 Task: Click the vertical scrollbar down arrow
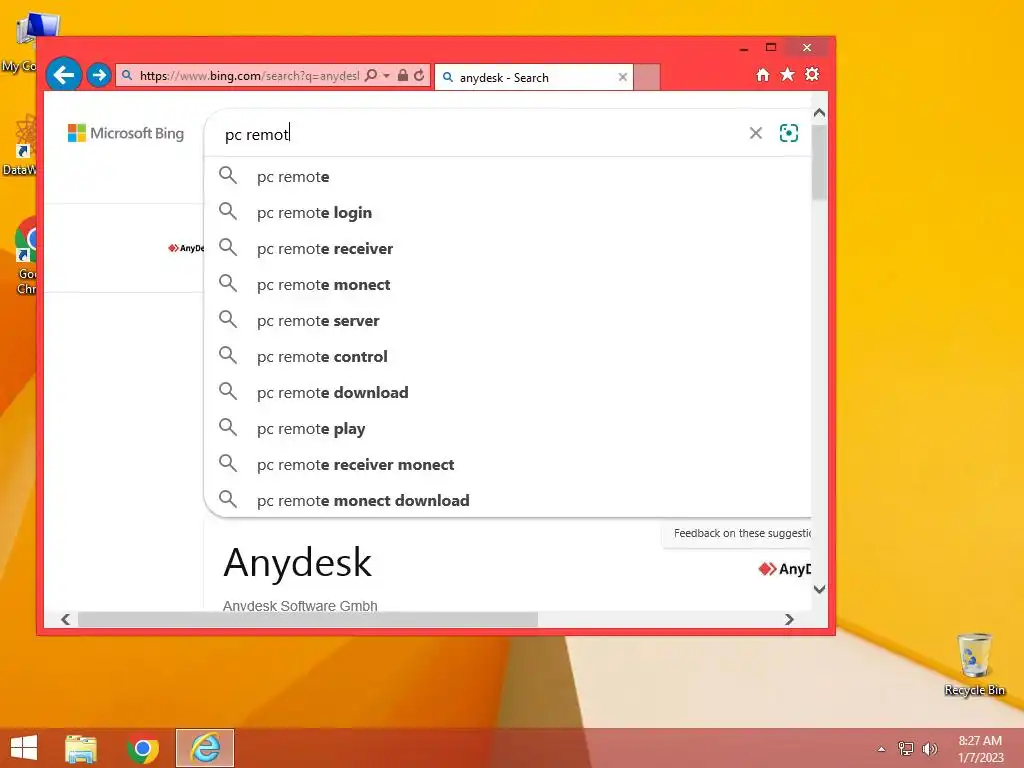[x=820, y=589]
